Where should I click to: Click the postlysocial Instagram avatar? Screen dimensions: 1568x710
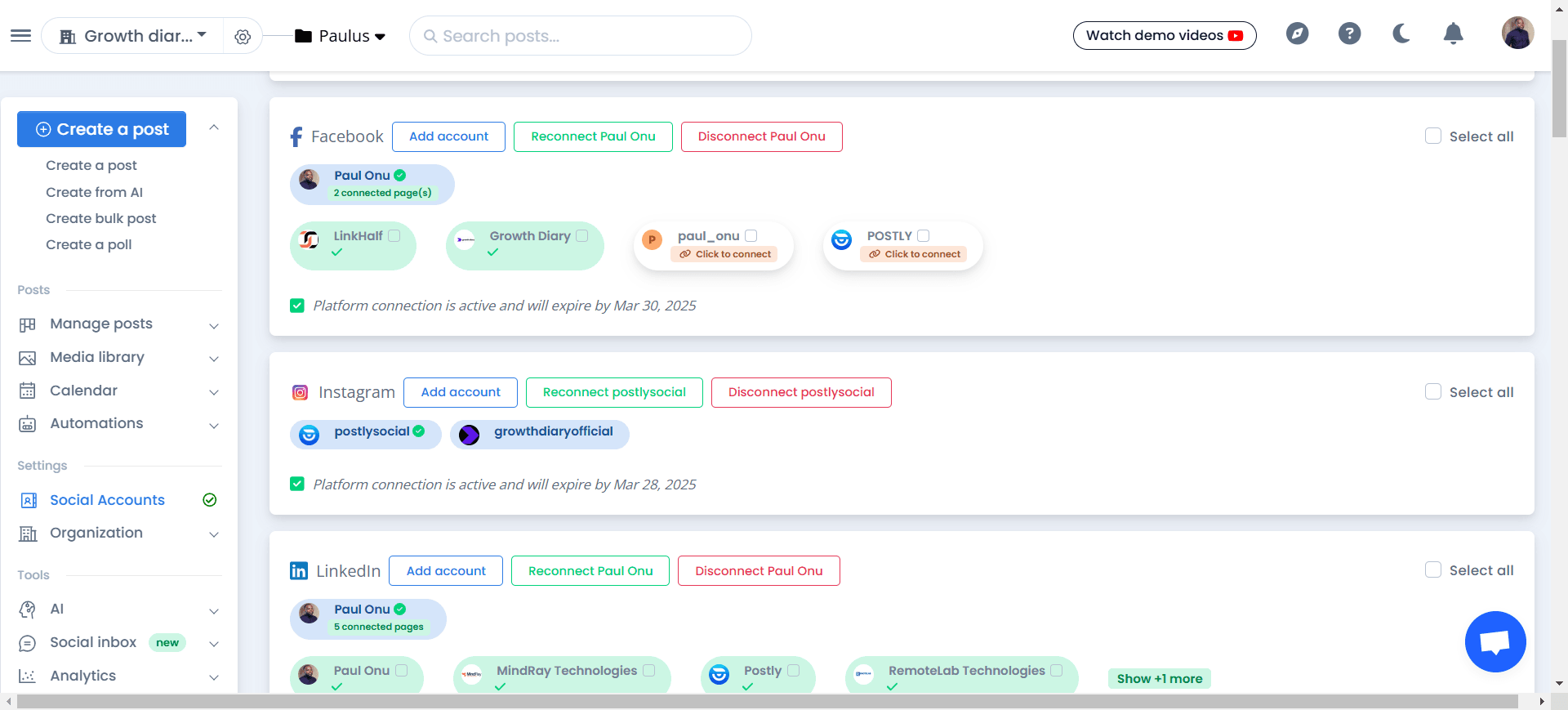click(x=309, y=435)
